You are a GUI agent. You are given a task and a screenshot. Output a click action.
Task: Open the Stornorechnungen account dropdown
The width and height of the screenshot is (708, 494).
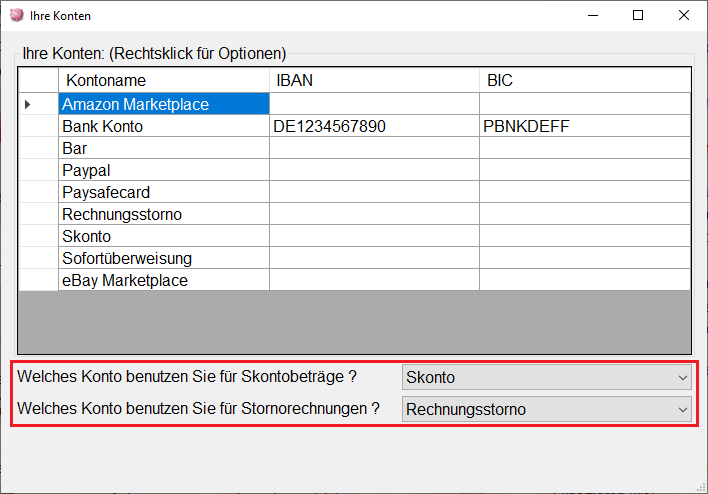click(546, 409)
